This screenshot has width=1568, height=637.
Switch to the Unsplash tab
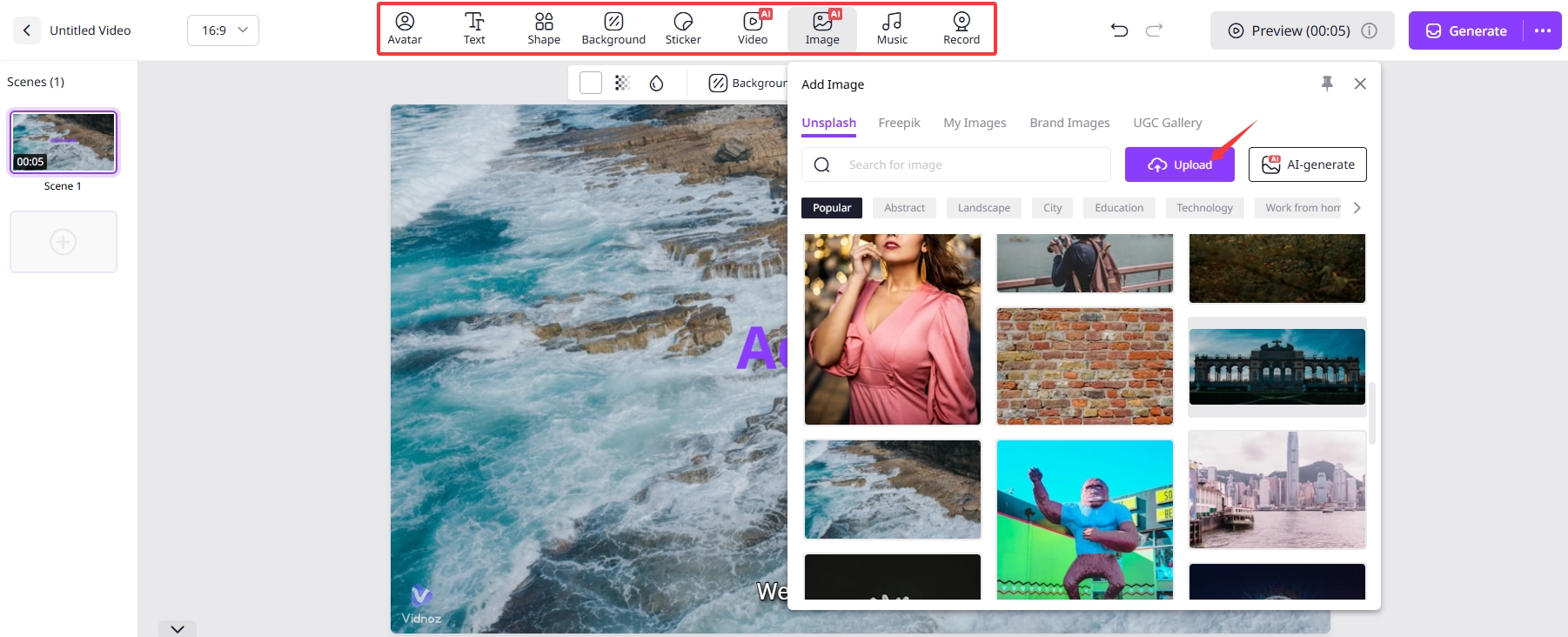coord(828,123)
